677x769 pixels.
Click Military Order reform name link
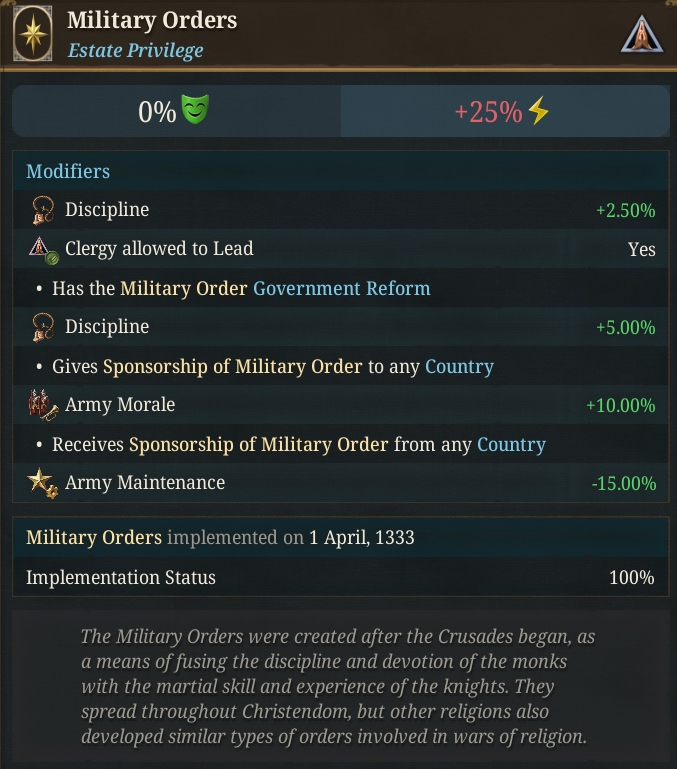point(183,288)
